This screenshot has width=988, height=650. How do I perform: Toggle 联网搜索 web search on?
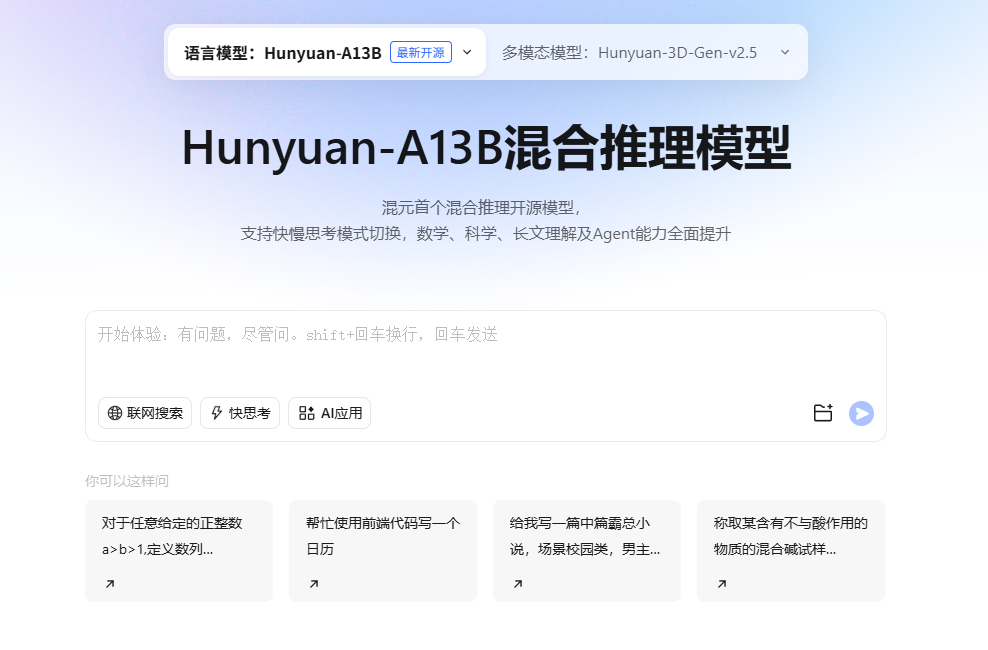click(145, 413)
